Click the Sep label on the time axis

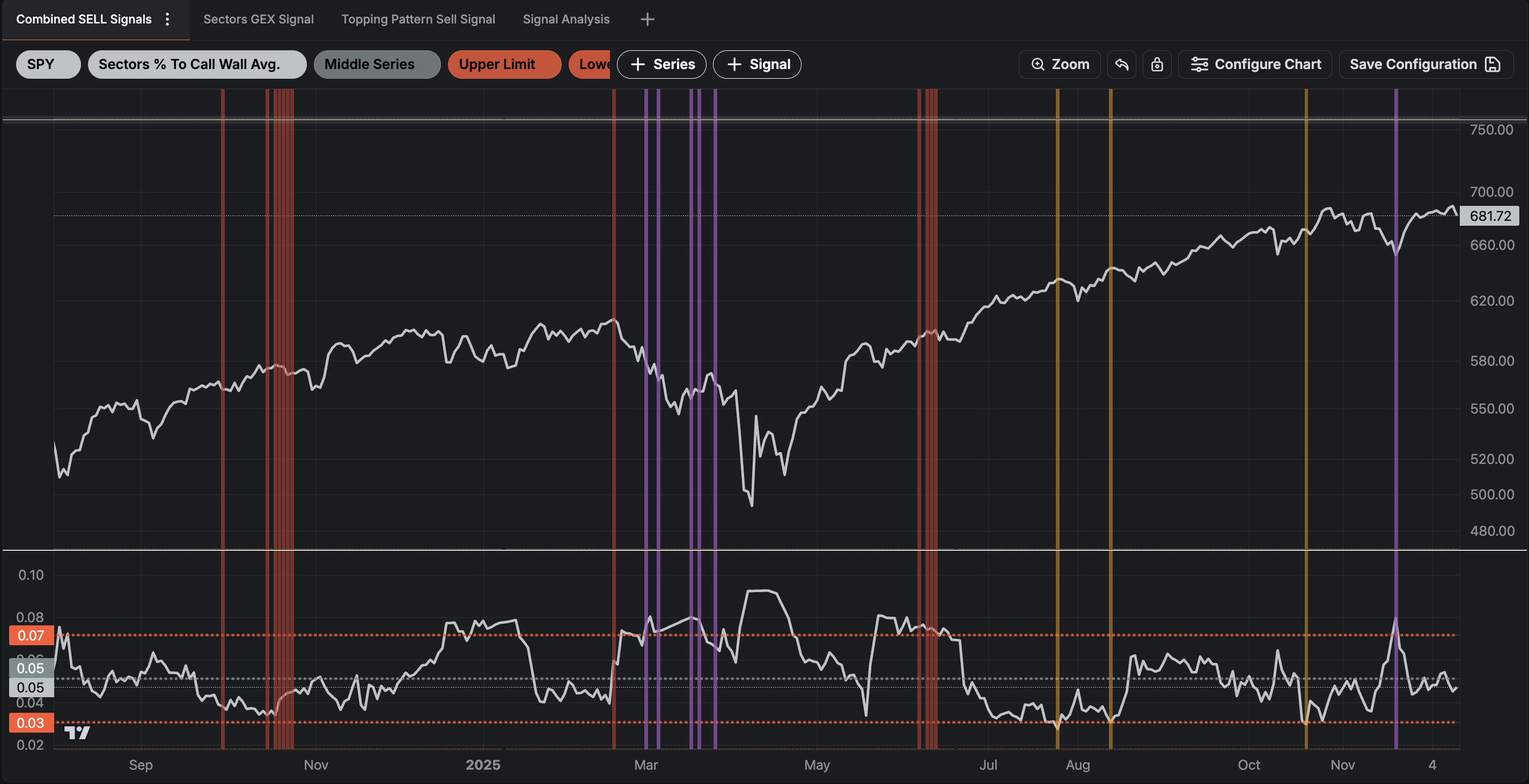coord(141,765)
